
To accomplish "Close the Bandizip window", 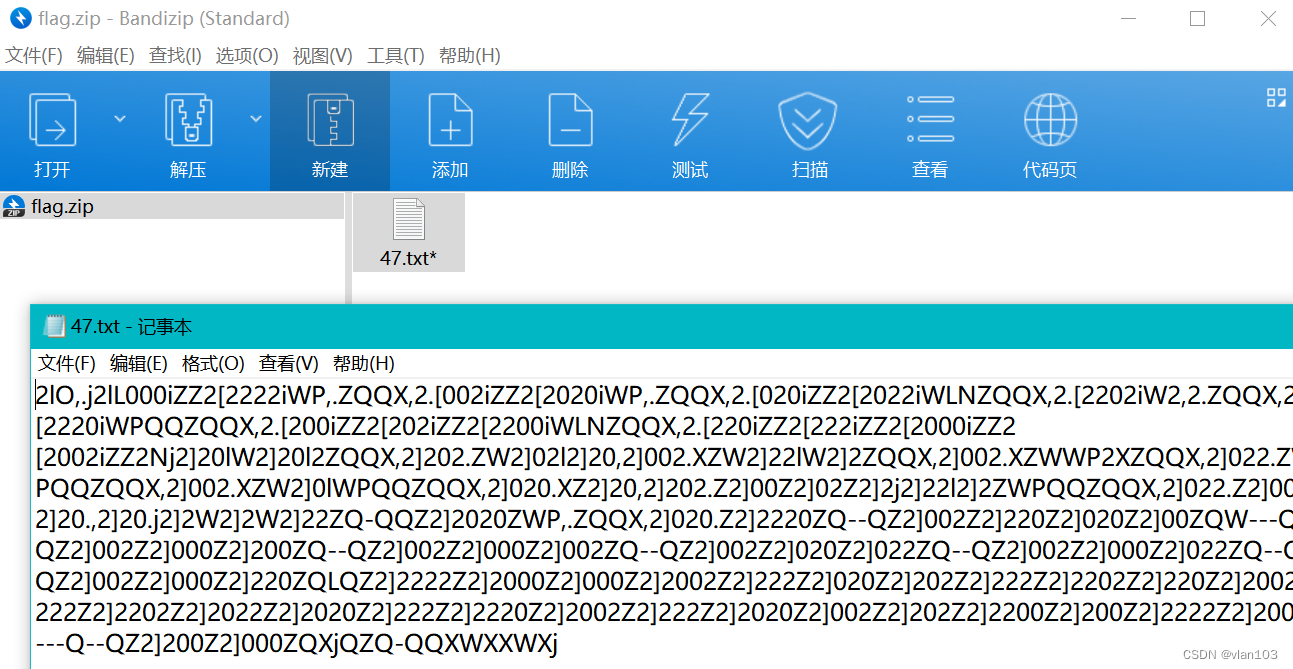I will point(1266,18).
